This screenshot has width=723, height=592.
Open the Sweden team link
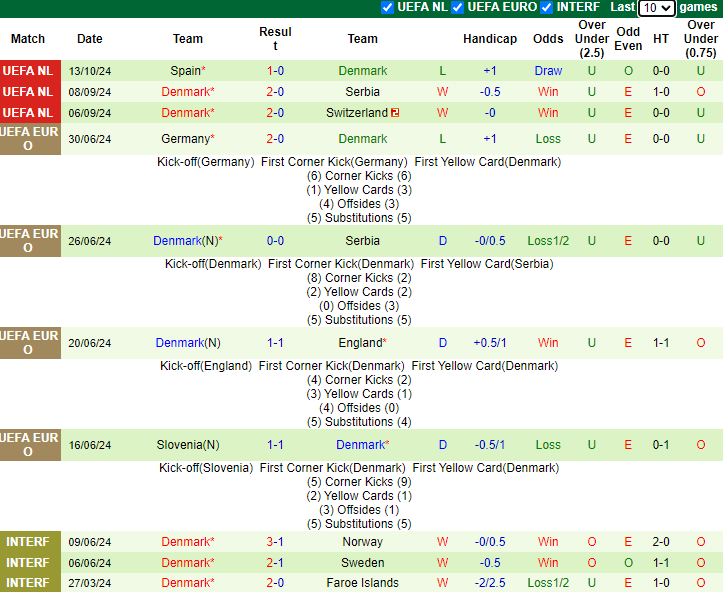[362, 563]
